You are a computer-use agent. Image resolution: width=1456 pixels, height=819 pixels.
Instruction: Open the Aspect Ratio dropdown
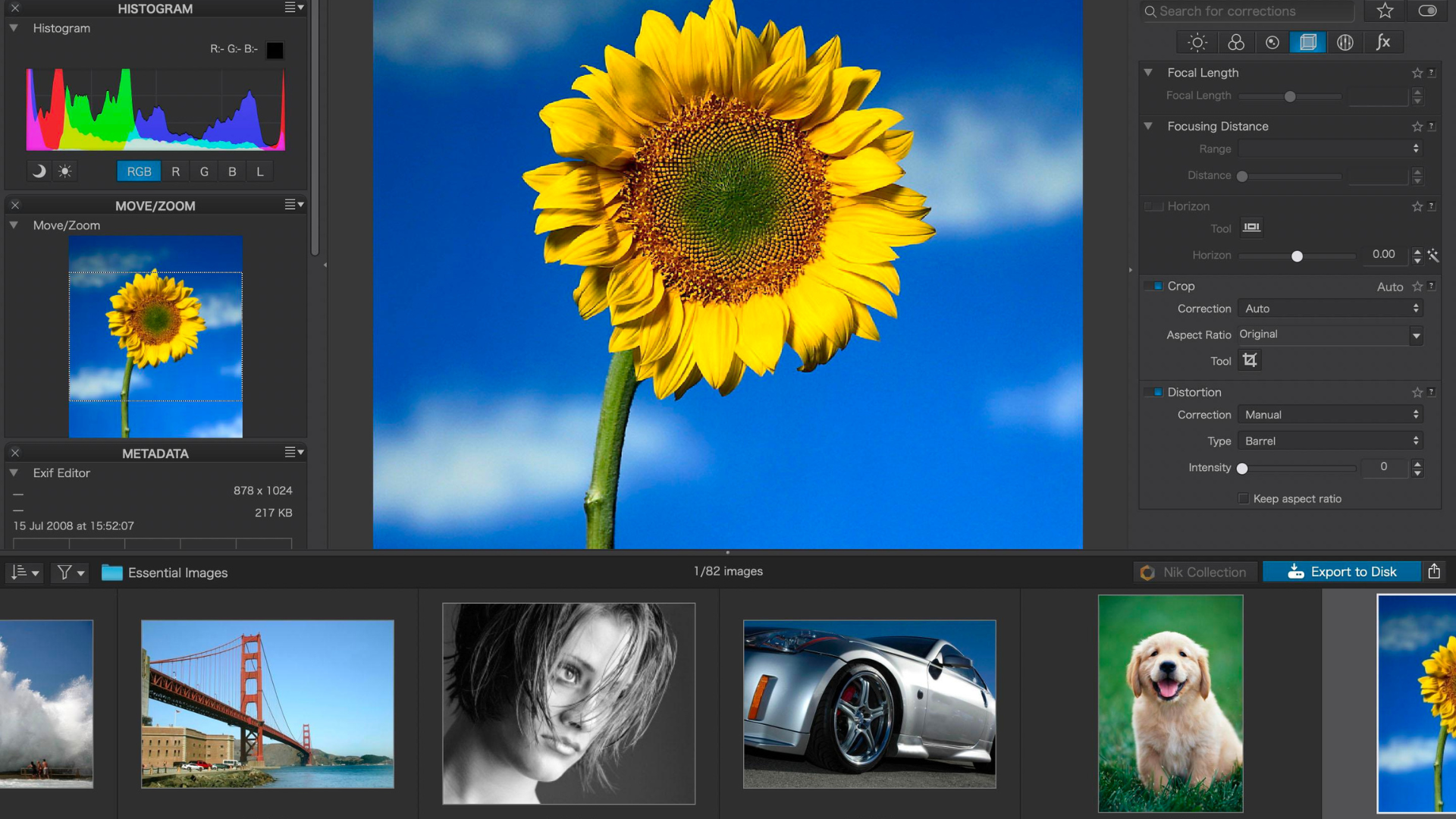click(x=1329, y=334)
